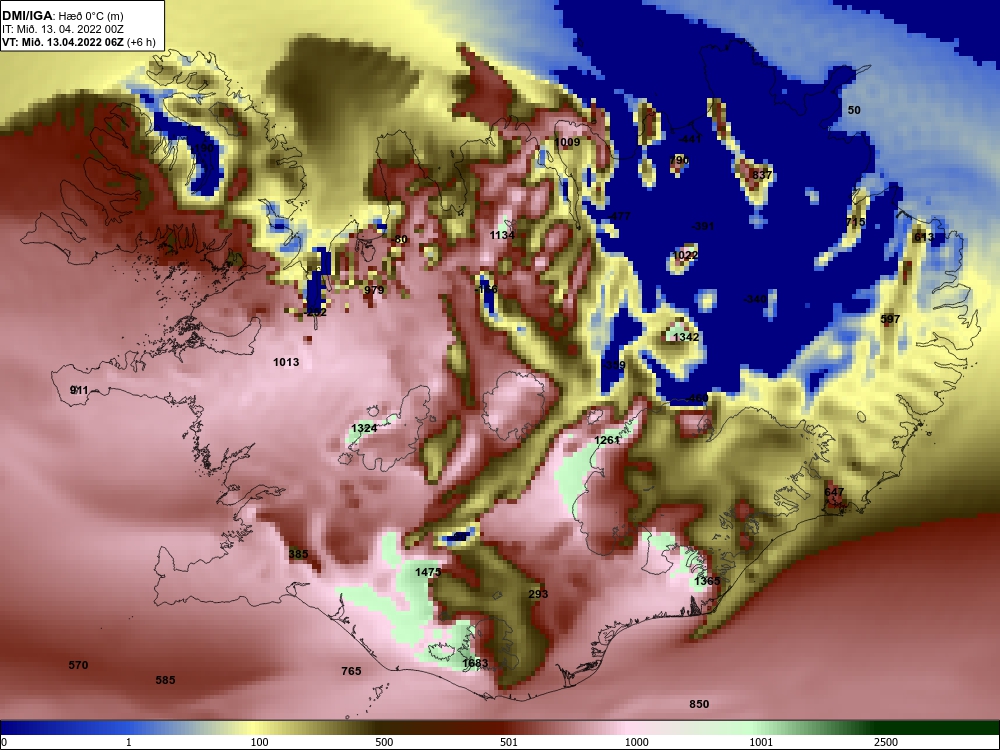This screenshot has width=1000, height=750.
Task: Click the -340 value in the blue area
Action: click(755, 299)
